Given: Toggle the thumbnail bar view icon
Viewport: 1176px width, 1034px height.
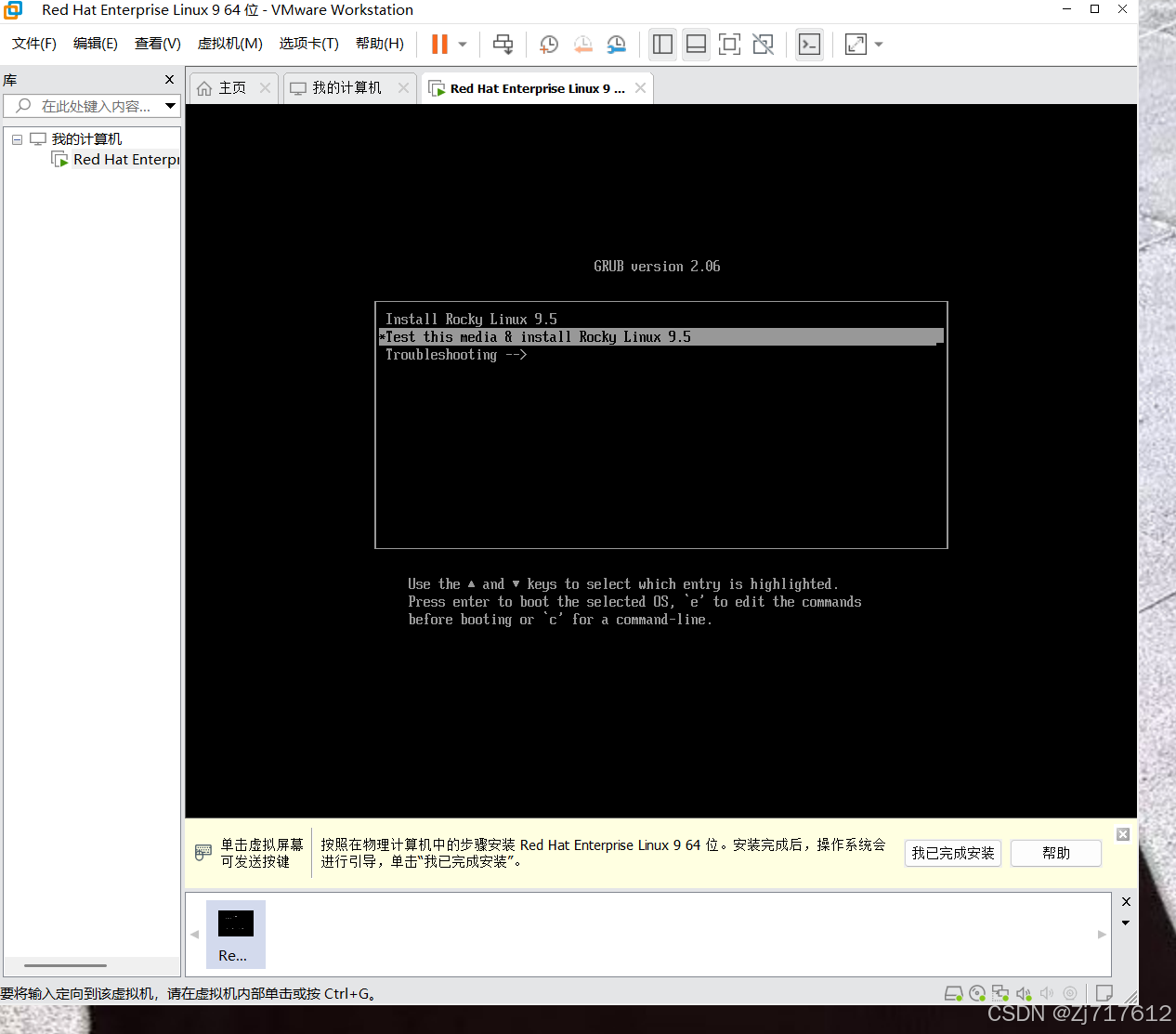Looking at the screenshot, I should pyautogui.click(x=696, y=44).
